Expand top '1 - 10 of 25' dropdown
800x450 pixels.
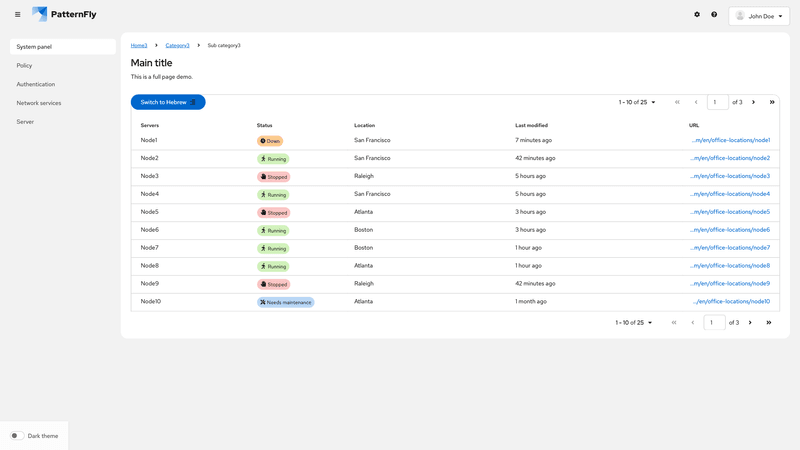click(x=637, y=102)
